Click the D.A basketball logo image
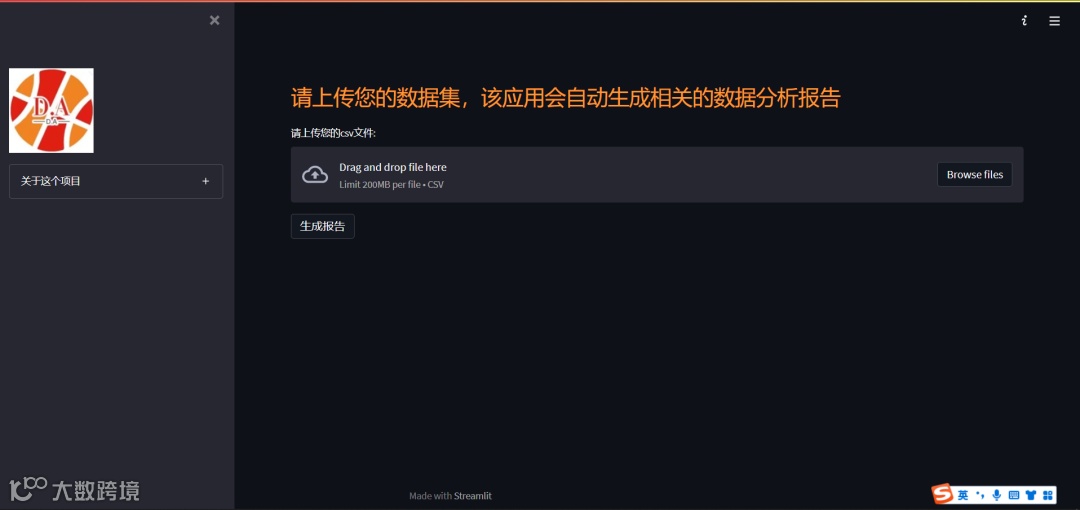The image size is (1080, 510). click(51, 110)
